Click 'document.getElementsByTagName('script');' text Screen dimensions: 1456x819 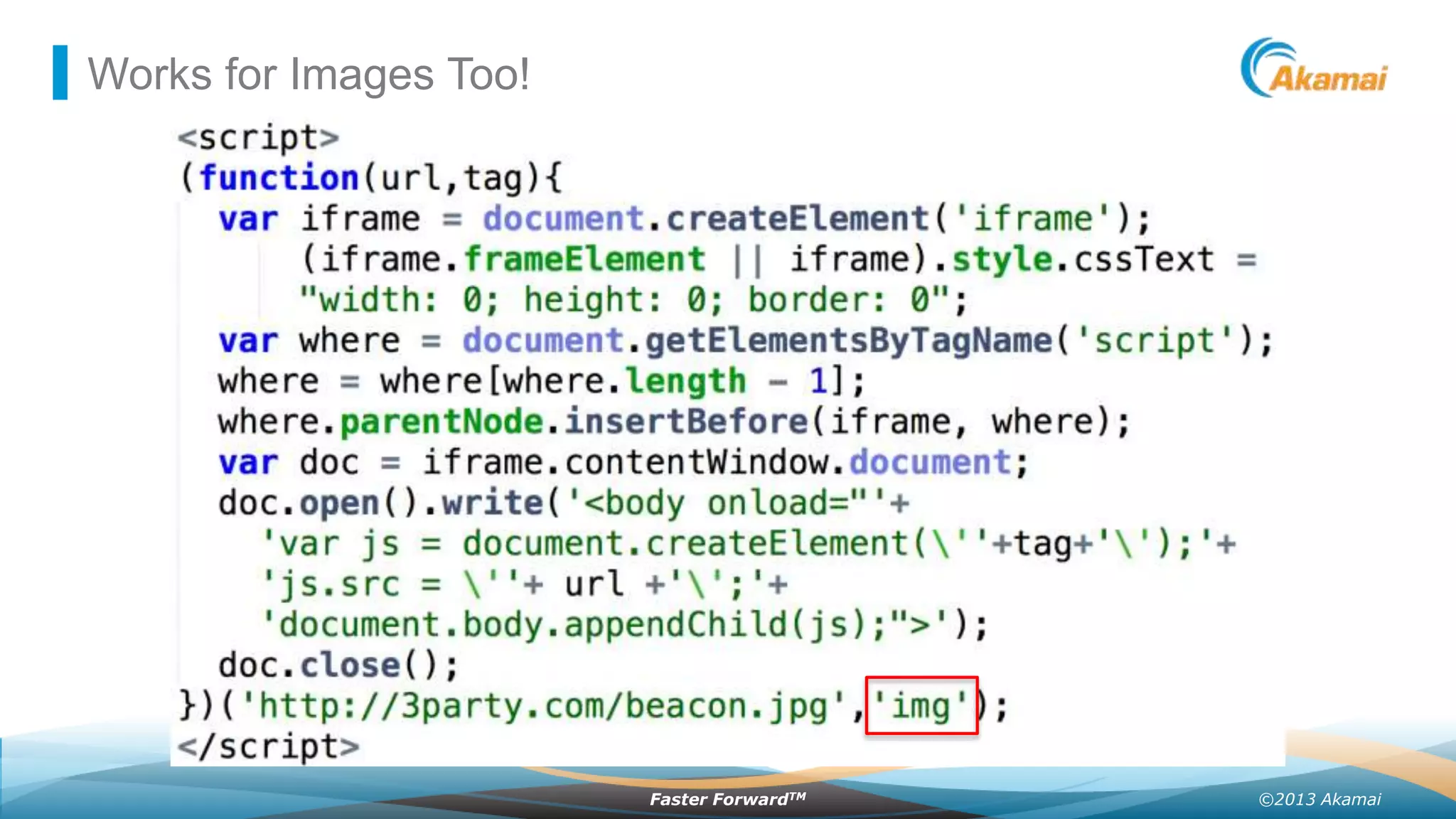(867, 341)
